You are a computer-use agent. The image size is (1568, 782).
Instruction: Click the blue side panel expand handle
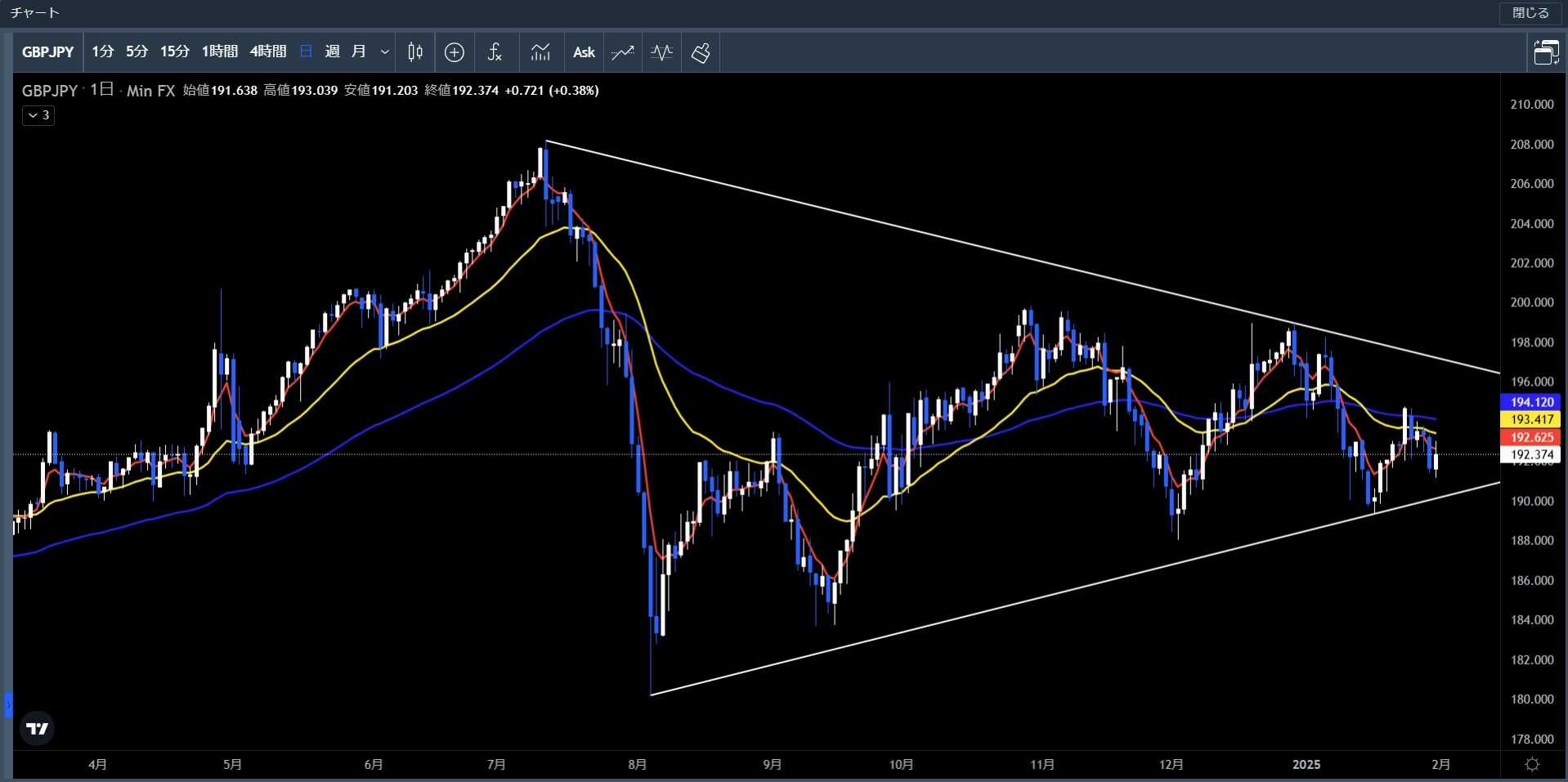(x=8, y=704)
